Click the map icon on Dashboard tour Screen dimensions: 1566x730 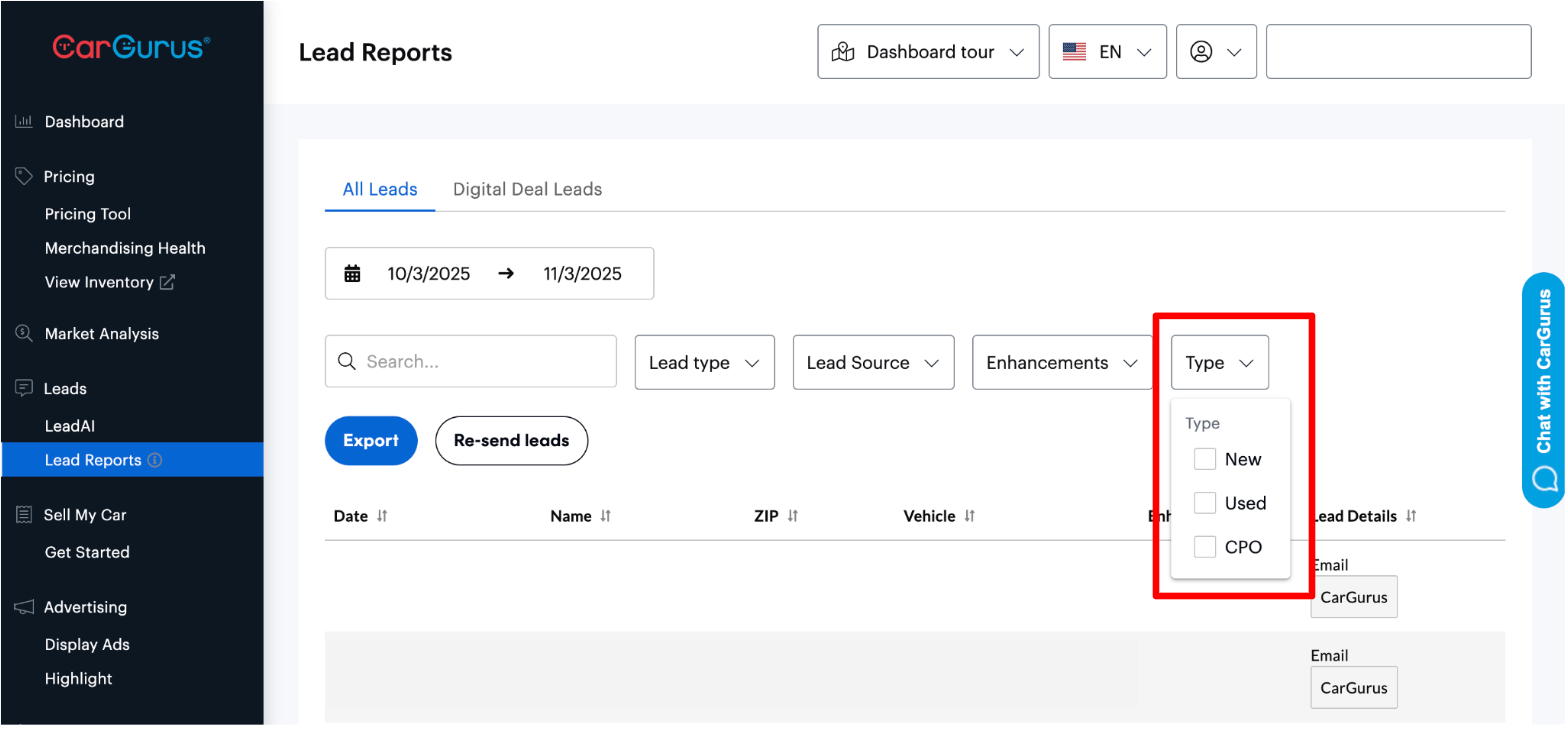pos(843,52)
